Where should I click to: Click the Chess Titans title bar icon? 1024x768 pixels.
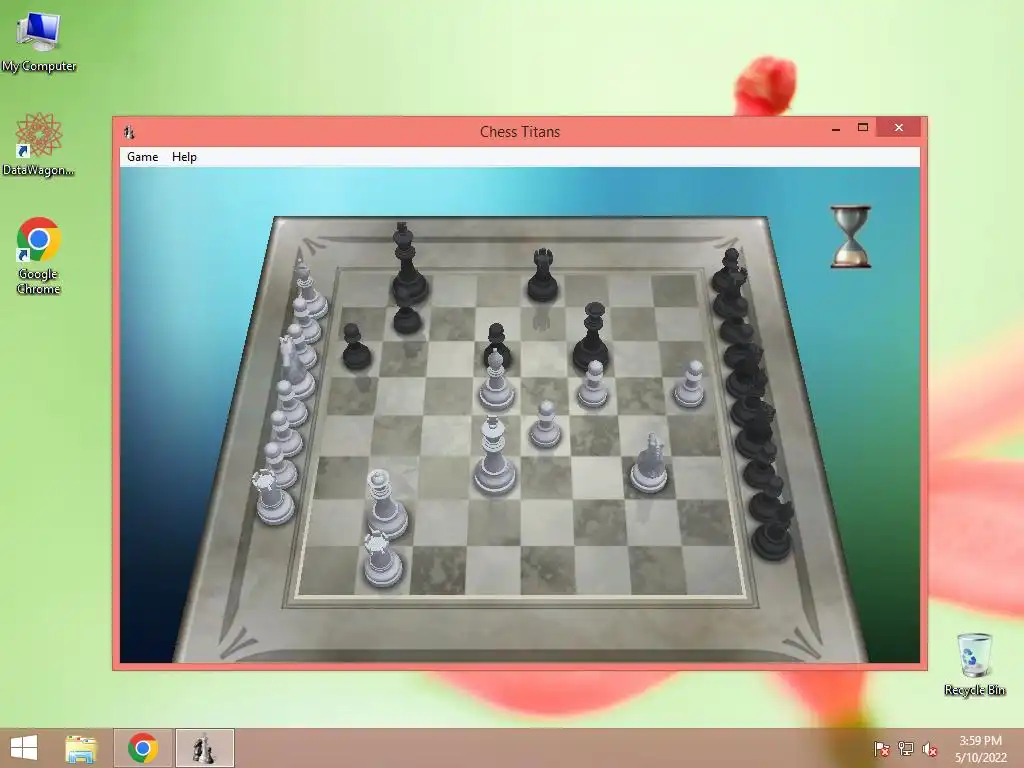[129, 132]
